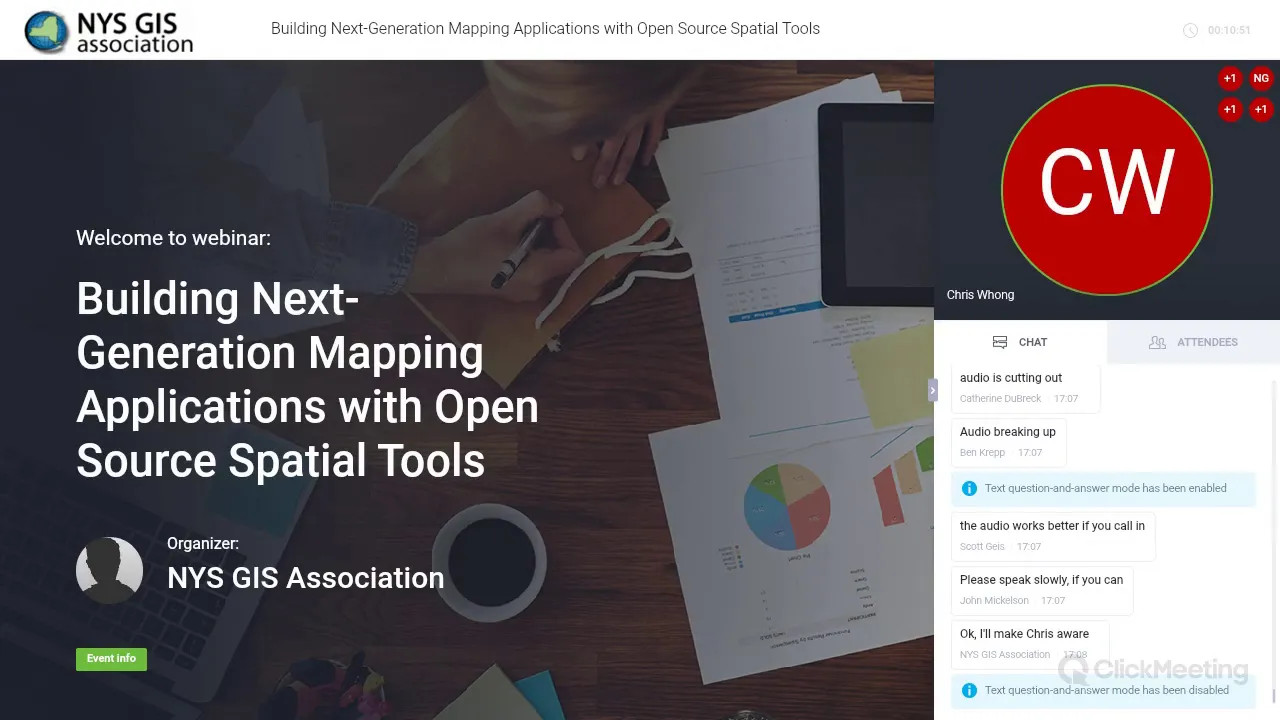Click the Chris Whong name label
The width and height of the screenshot is (1280, 720).
[980, 295]
